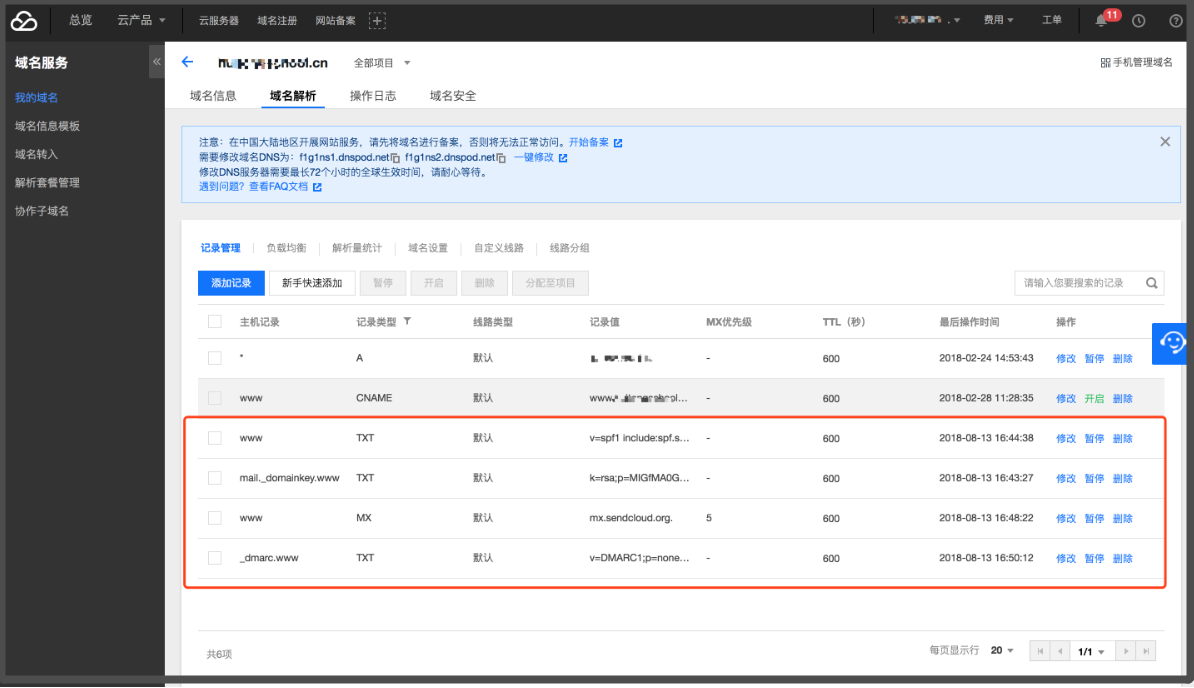The image size is (1194, 688).
Task: Click 删除 for the mail._domainkey.www record
Action: point(1123,479)
